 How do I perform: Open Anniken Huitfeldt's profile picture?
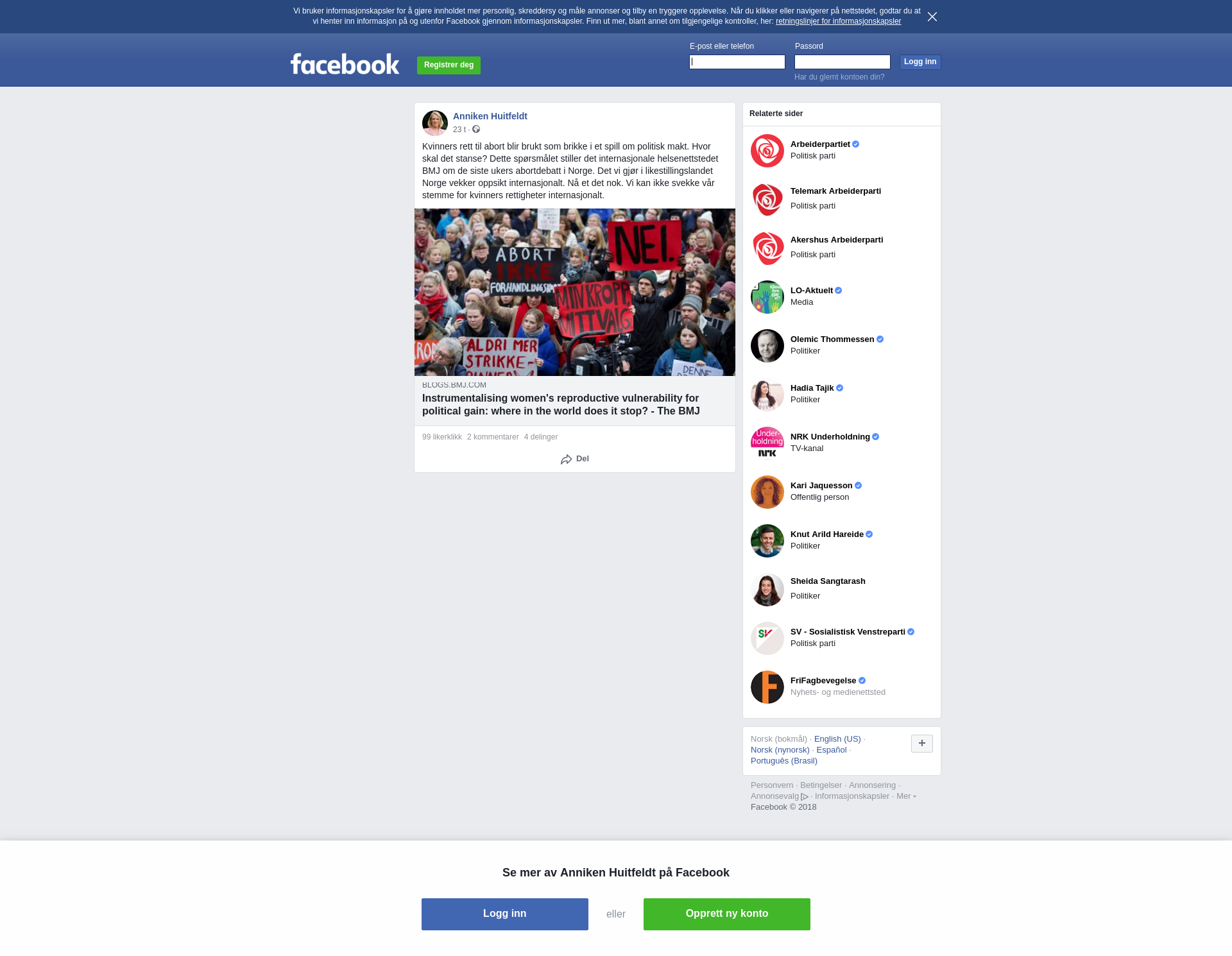(434, 123)
